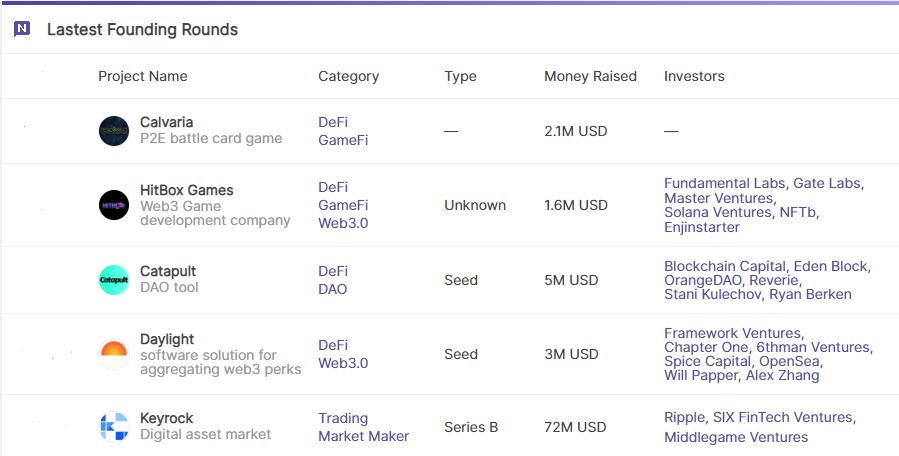The width and height of the screenshot is (899, 456).
Task: Open Framework Ventures investor link
Action: click(x=733, y=333)
